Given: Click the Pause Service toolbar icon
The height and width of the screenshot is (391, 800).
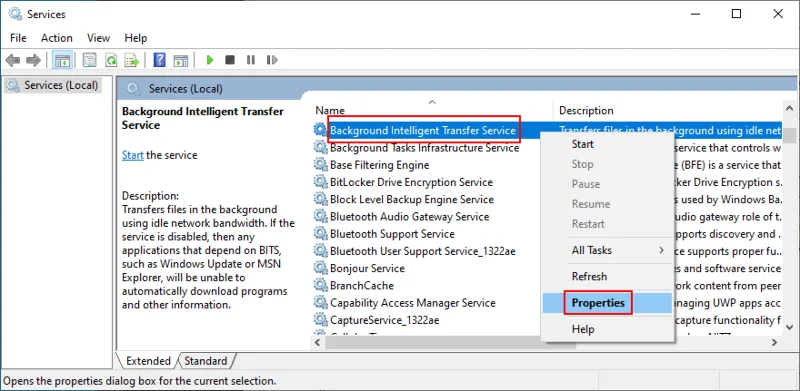Looking at the screenshot, I should pos(251,60).
